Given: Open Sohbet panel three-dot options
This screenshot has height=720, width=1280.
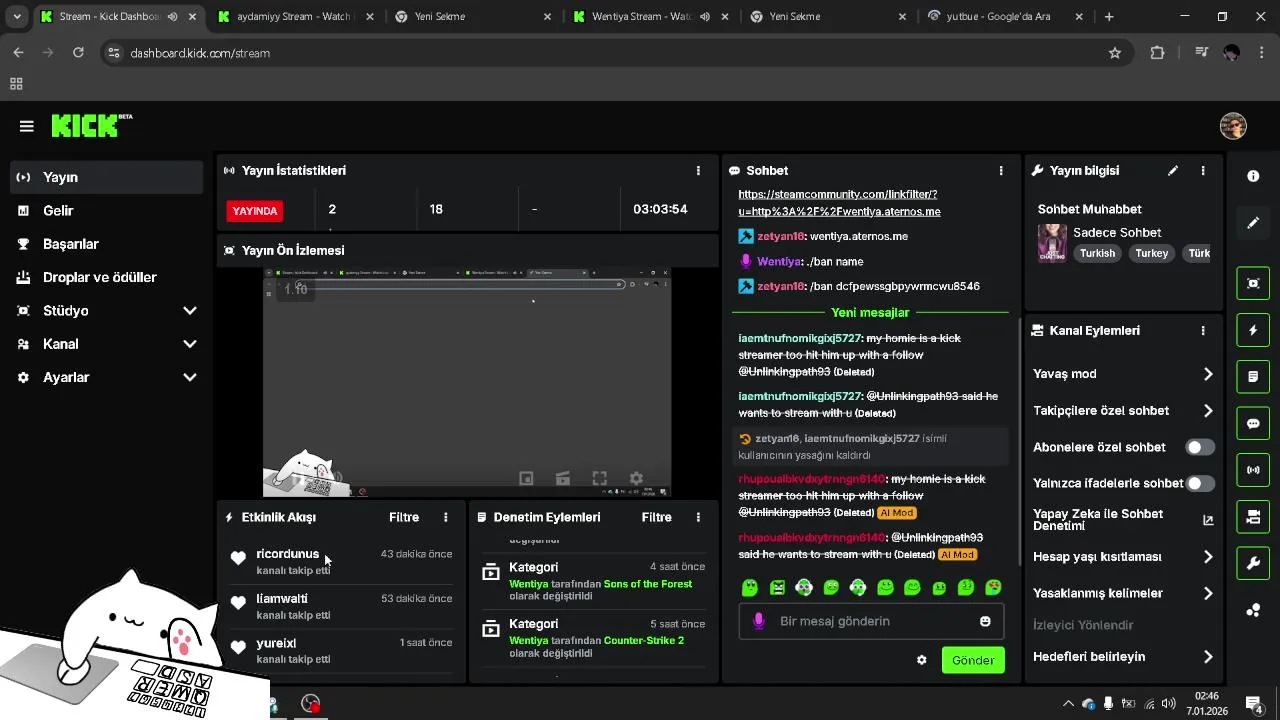Looking at the screenshot, I should (1001, 171).
